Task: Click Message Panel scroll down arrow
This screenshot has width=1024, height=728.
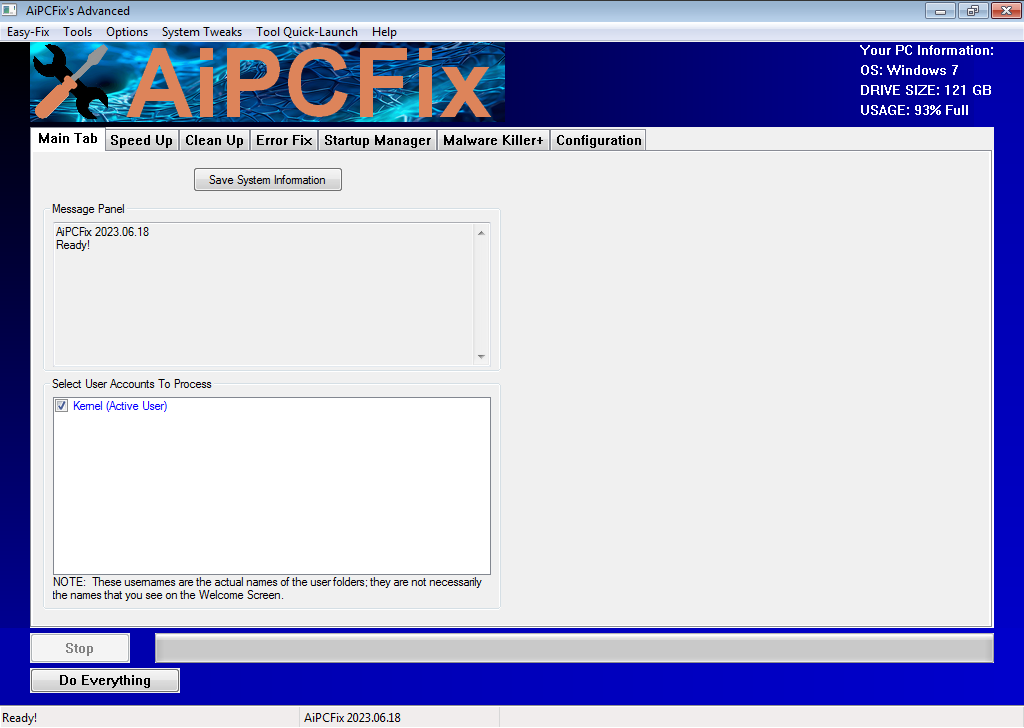Action: click(x=481, y=356)
